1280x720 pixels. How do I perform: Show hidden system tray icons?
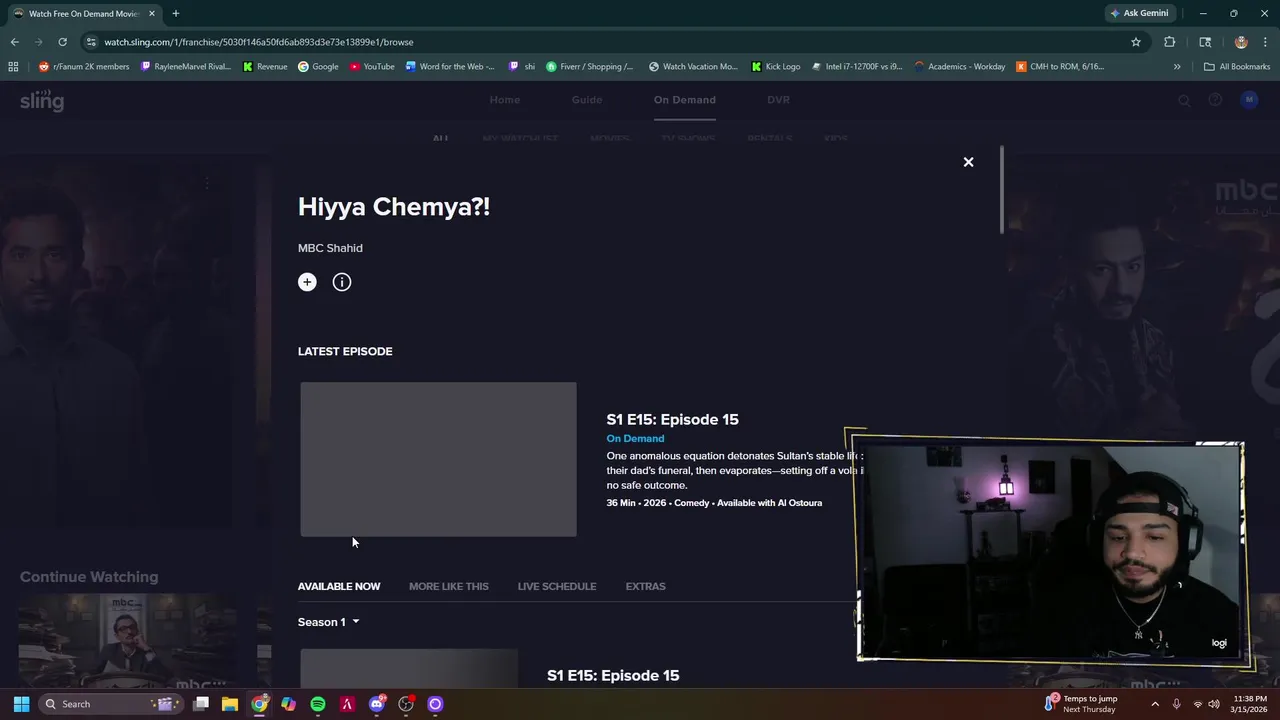(1155, 704)
